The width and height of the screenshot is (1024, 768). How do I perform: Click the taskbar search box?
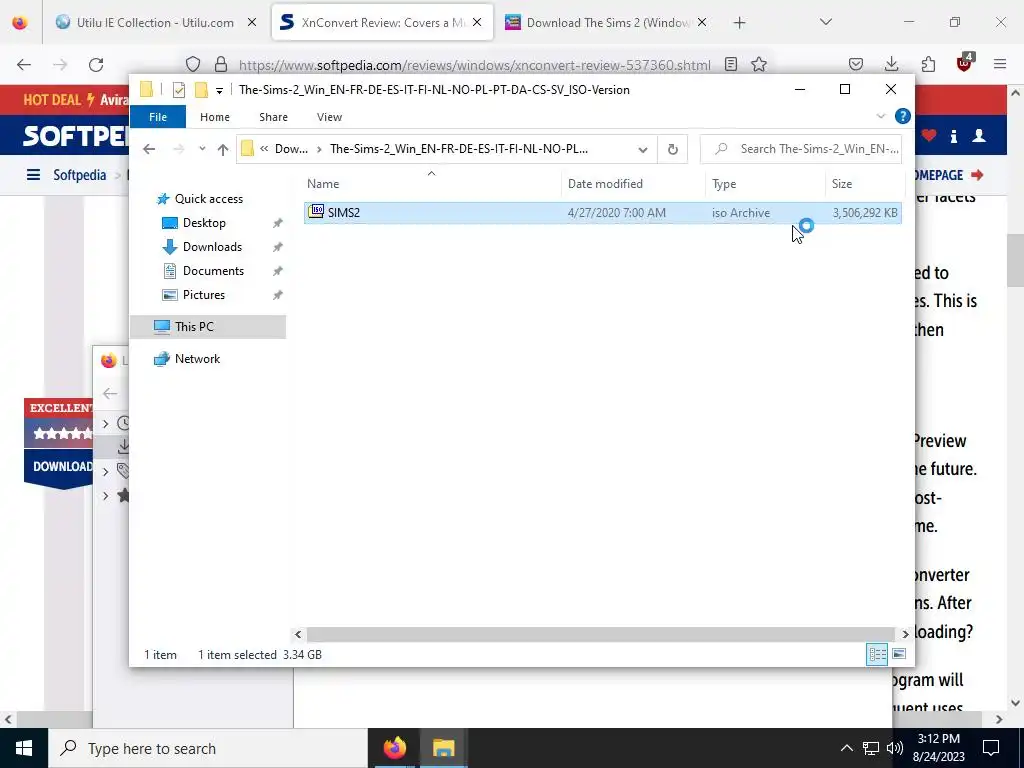(208, 748)
